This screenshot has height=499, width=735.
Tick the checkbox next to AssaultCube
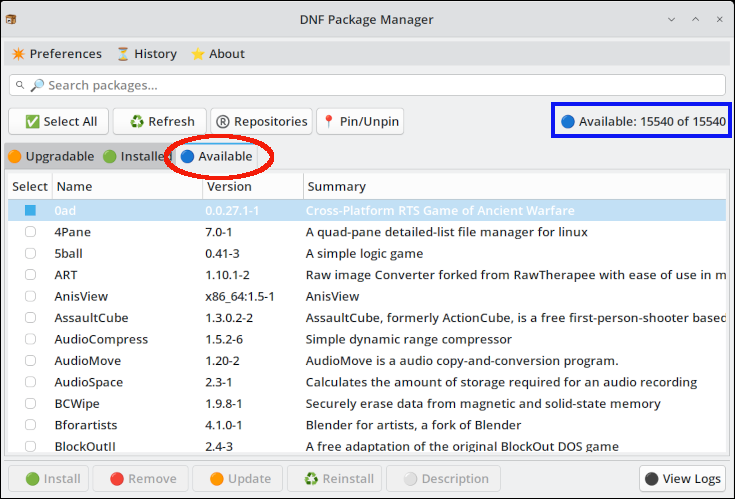(30, 318)
